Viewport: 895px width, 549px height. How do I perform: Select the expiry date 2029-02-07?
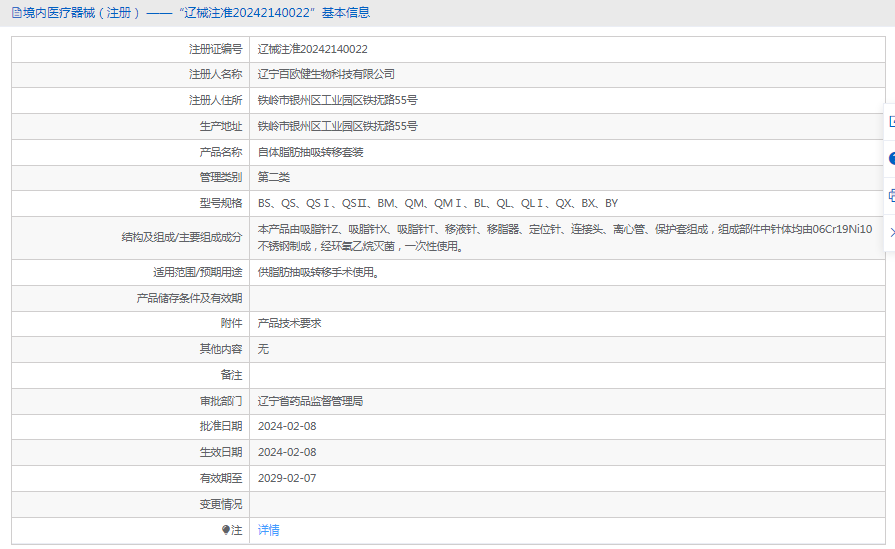click(x=287, y=478)
